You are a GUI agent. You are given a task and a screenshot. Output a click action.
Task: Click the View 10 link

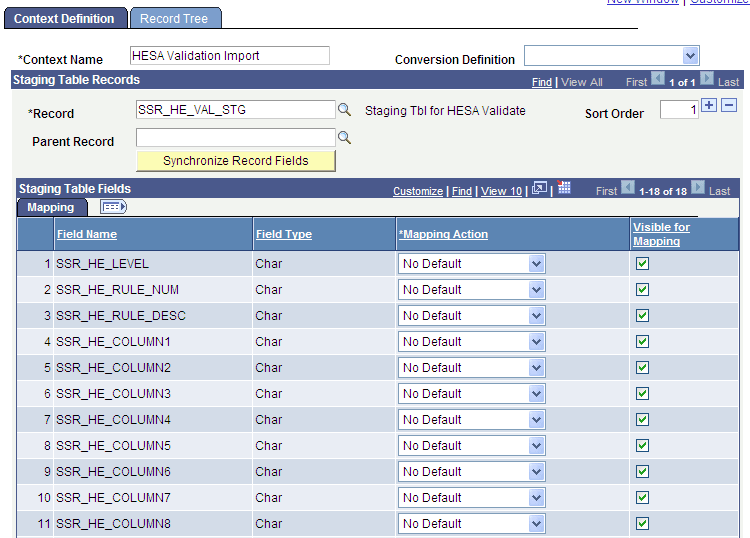501,191
